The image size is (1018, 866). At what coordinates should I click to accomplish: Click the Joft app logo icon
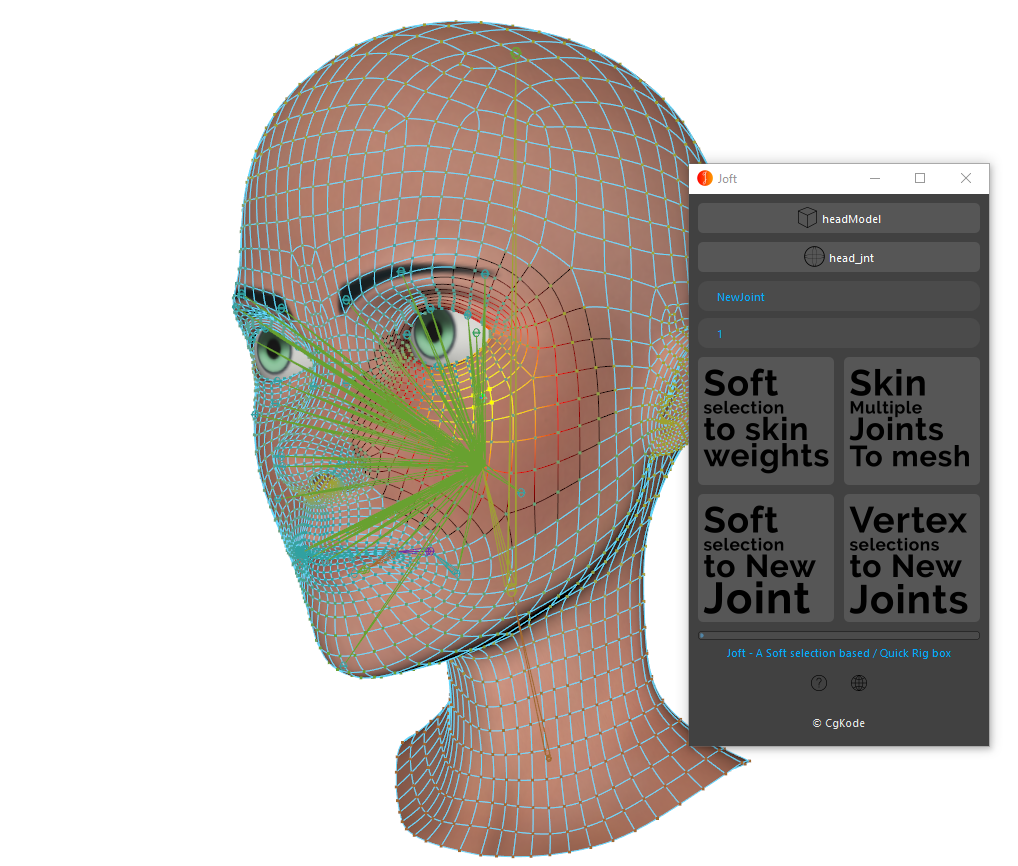[705, 179]
